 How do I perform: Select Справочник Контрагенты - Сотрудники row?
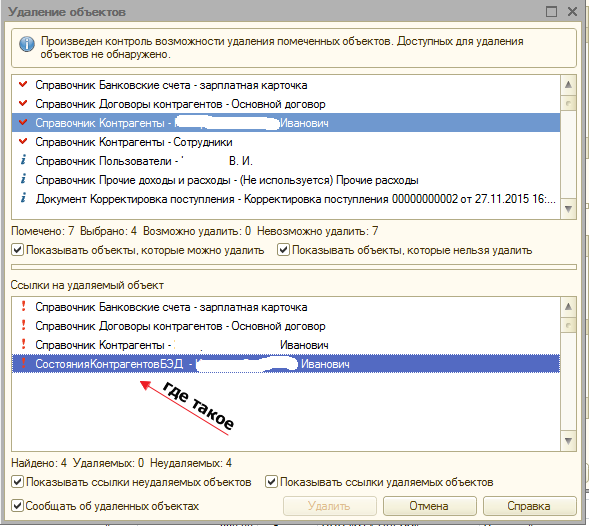pyautogui.click(x=286, y=142)
